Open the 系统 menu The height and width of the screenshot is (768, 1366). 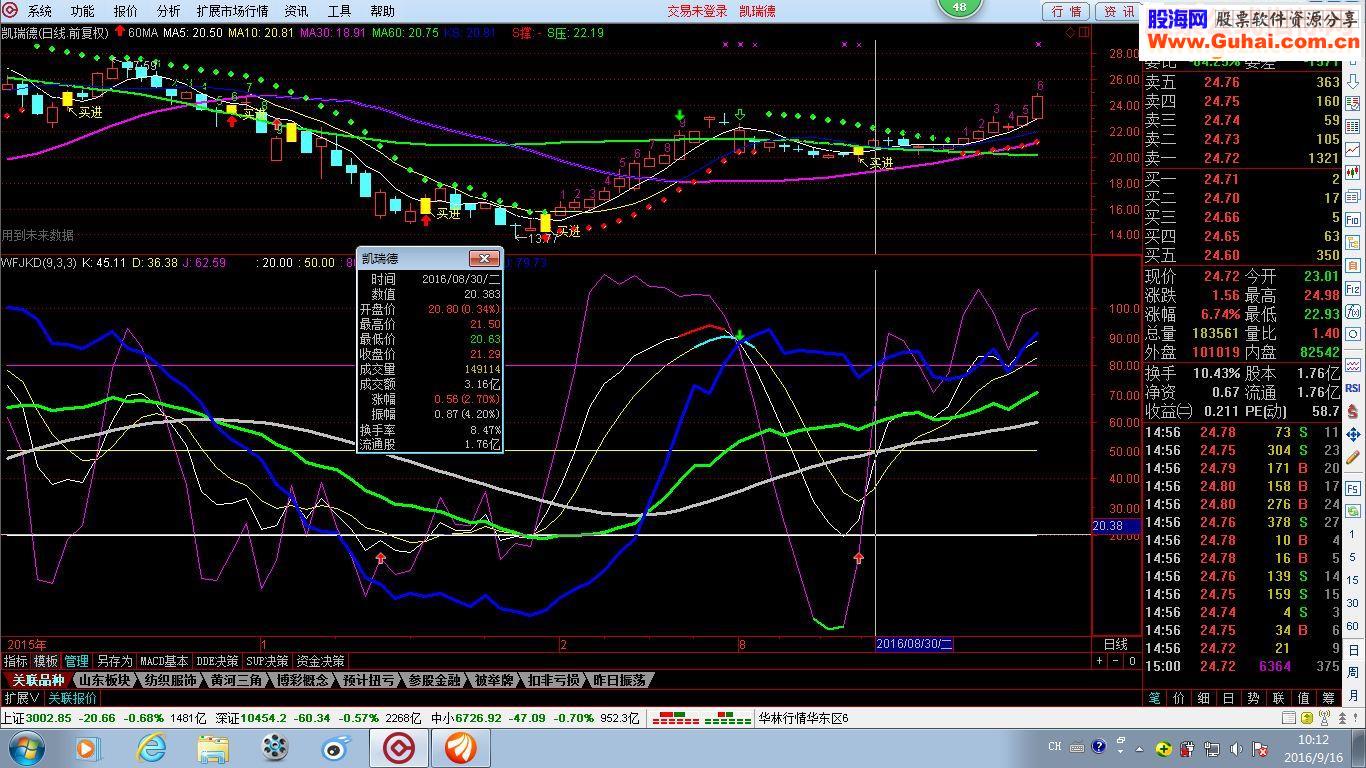39,11
